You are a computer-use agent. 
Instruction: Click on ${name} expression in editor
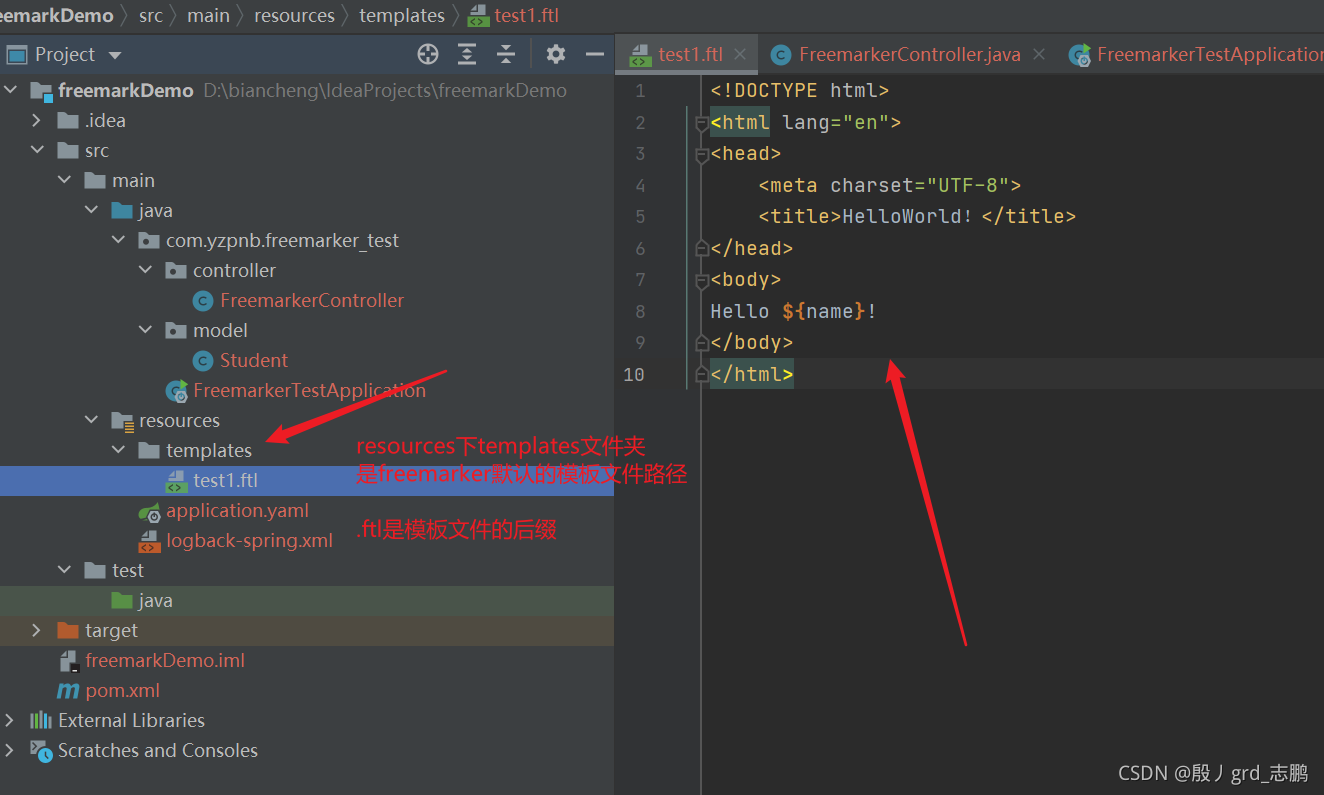[824, 311]
